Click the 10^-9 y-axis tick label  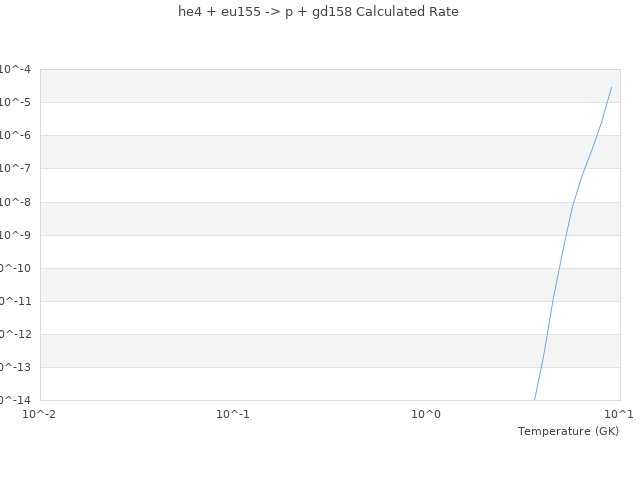[x=15, y=235]
